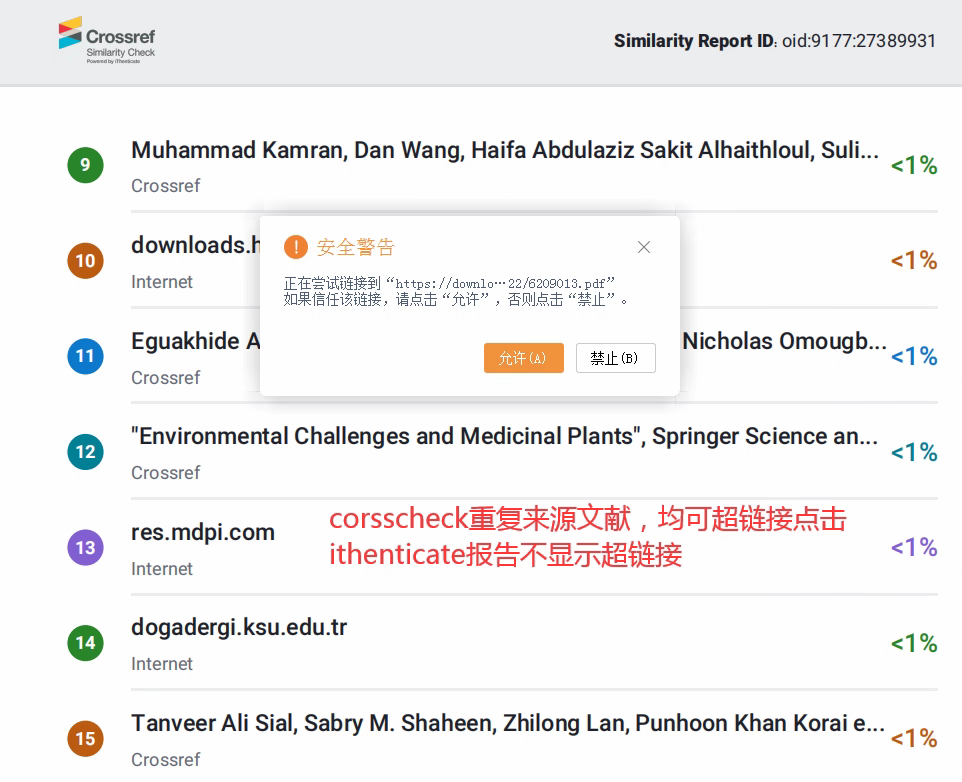Click the purple number 13 source badge
The height and width of the screenshot is (782, 962).
85,547
